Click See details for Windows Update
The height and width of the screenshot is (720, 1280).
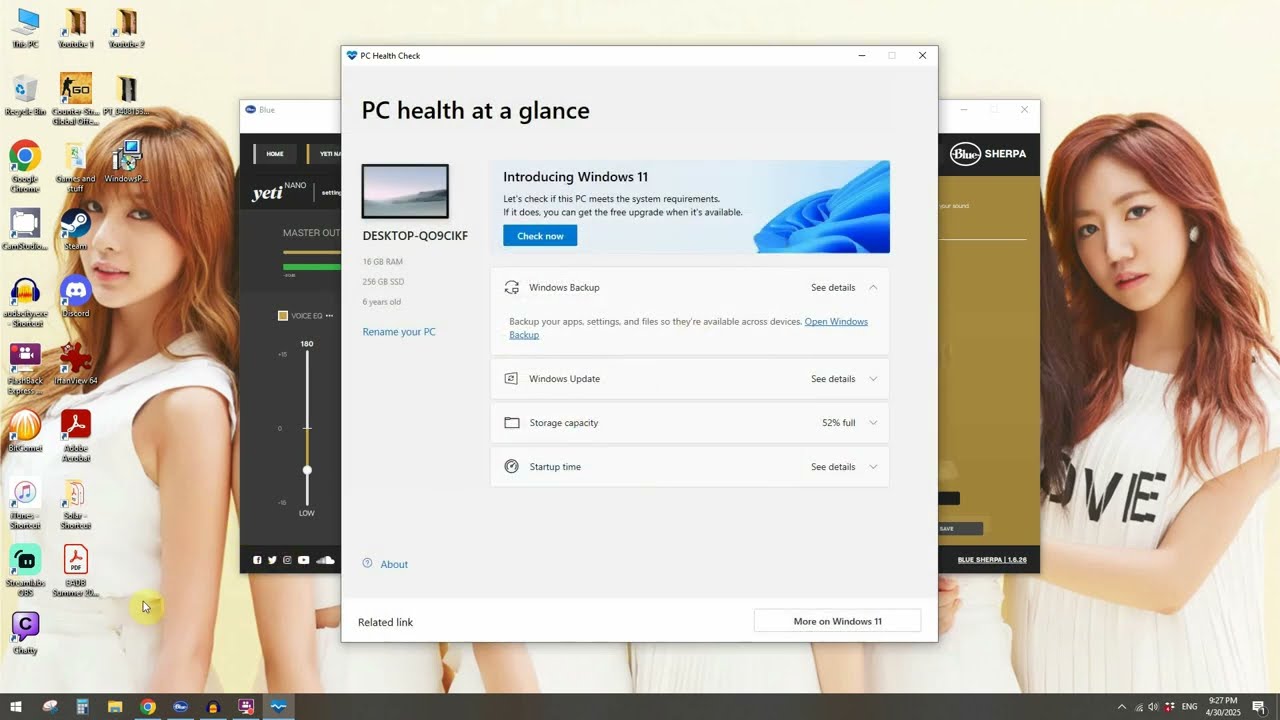(x=833, y=379)
